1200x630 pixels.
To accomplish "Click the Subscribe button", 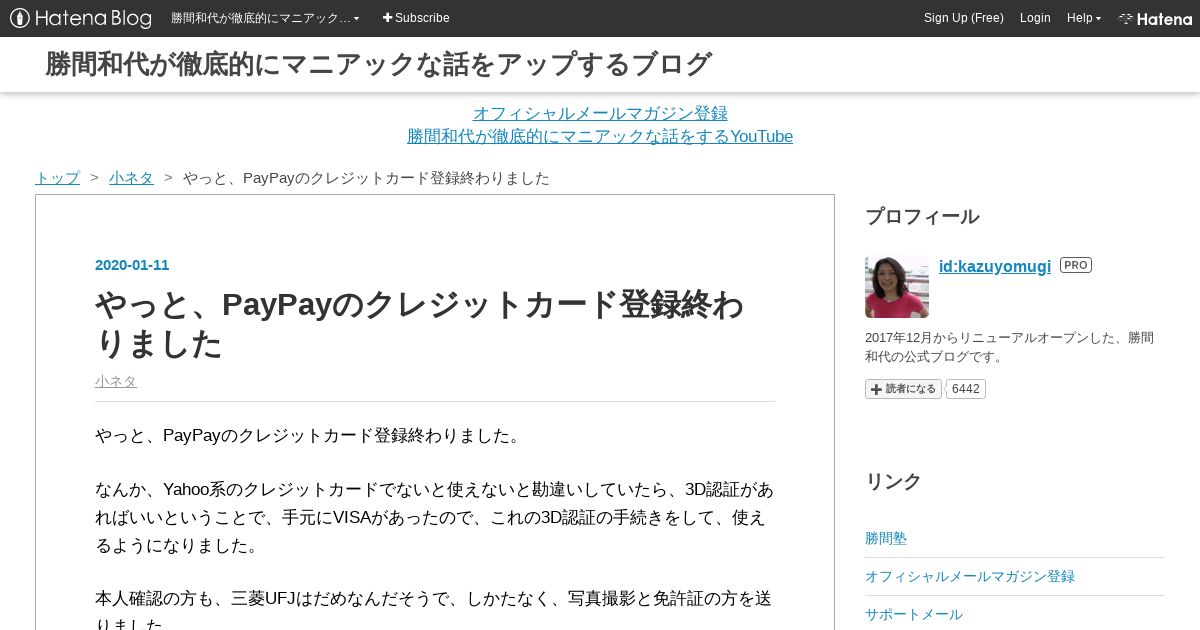I will click(x=416, y=18).
